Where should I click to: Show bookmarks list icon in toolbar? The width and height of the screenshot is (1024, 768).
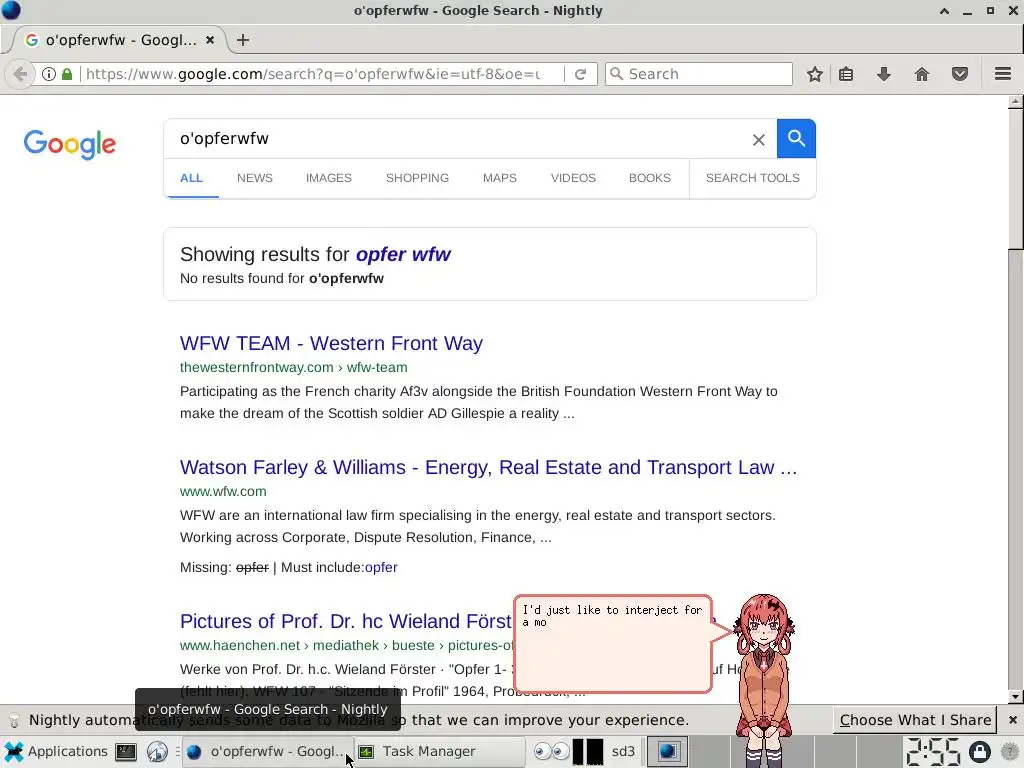[846, 74]
